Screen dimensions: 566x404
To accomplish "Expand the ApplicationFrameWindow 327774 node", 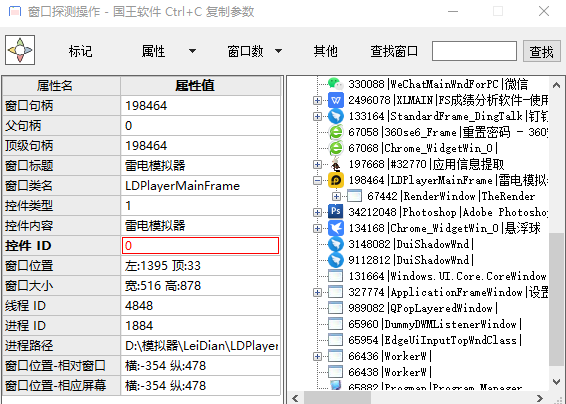I will 317,292.
